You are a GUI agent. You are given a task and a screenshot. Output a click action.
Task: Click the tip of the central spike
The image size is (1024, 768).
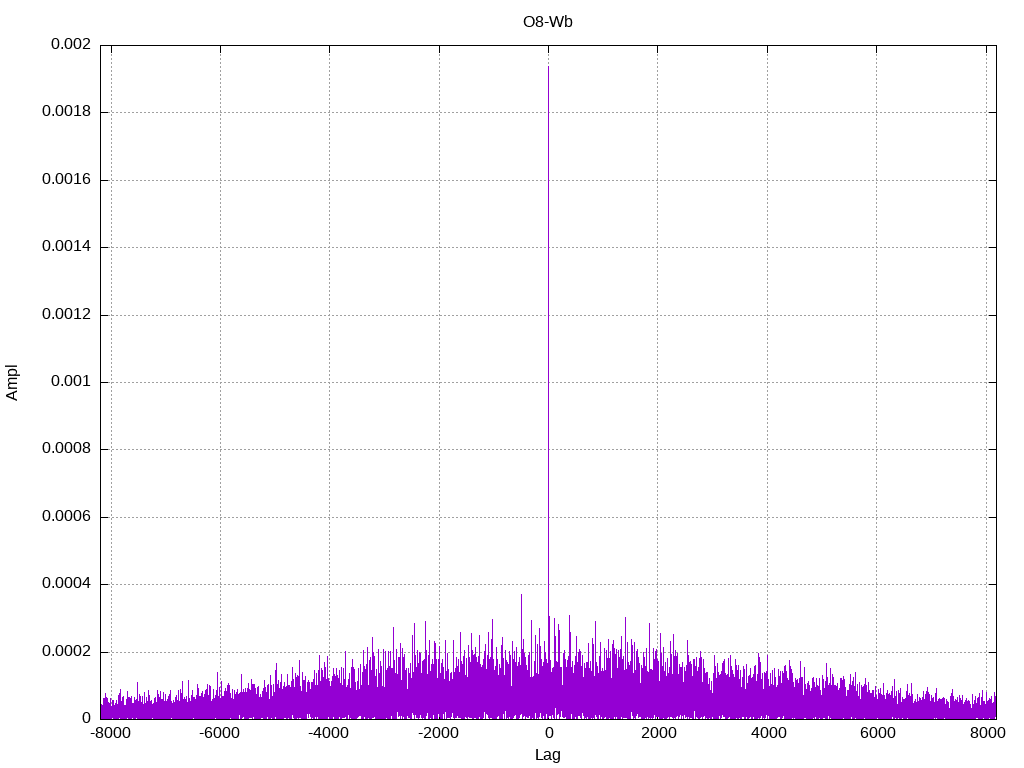click(x=548, y=67)
